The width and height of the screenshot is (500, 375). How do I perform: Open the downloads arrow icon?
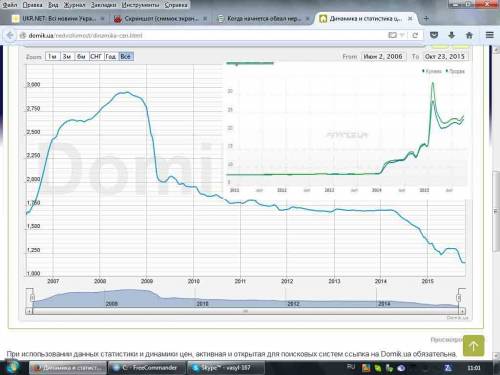(451, 35)
